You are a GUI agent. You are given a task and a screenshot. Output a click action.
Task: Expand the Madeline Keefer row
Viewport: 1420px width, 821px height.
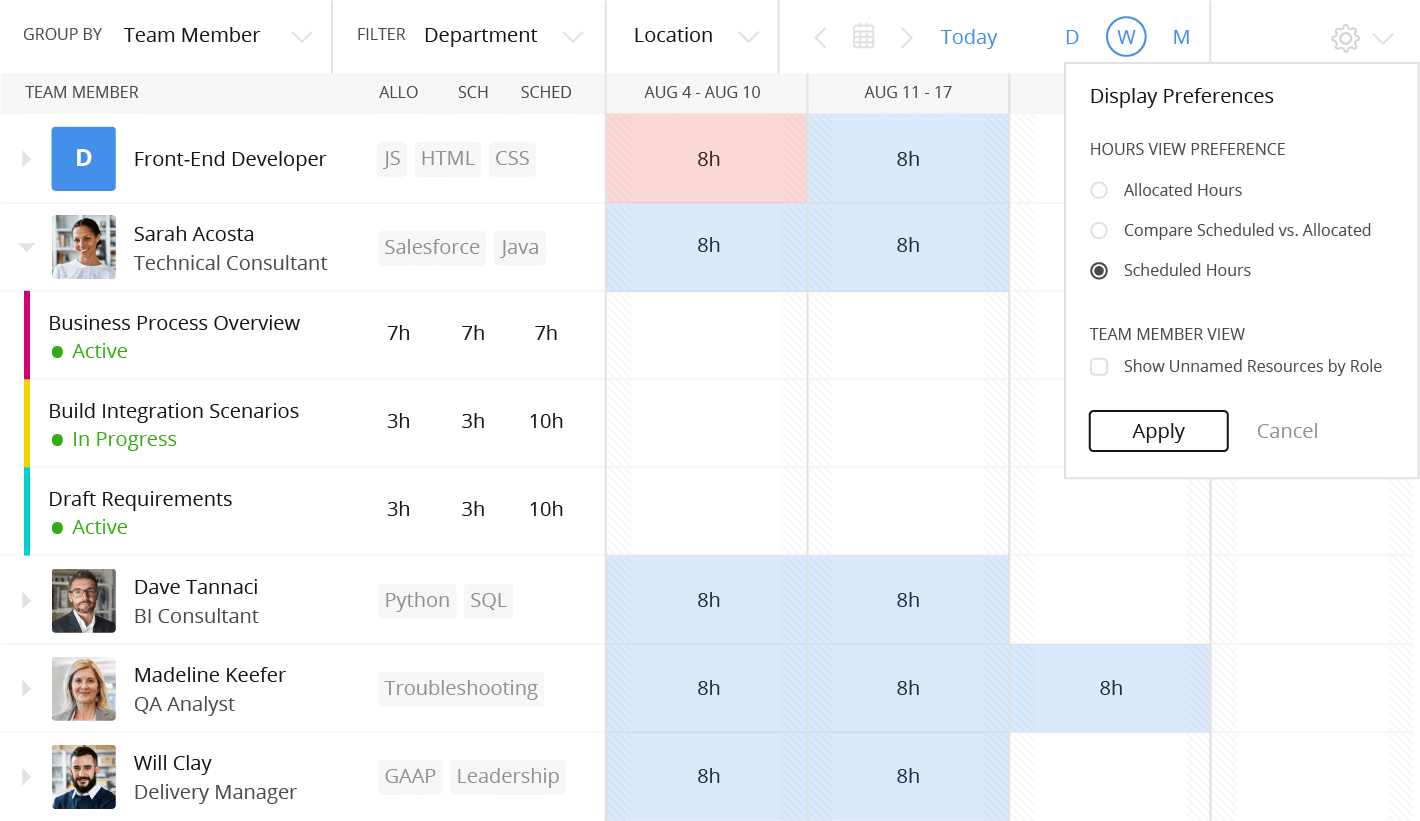[26, 688]
